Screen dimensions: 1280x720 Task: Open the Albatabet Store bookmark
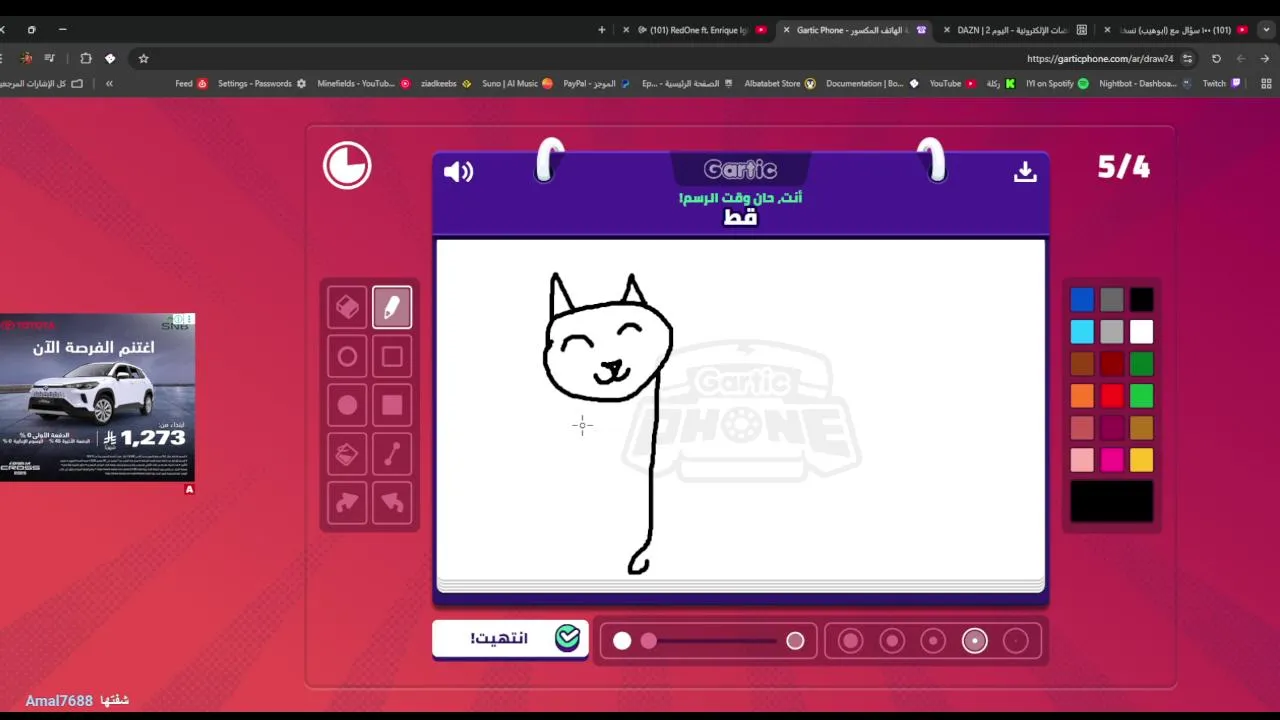pyautogui.click(x=780, y=84)
